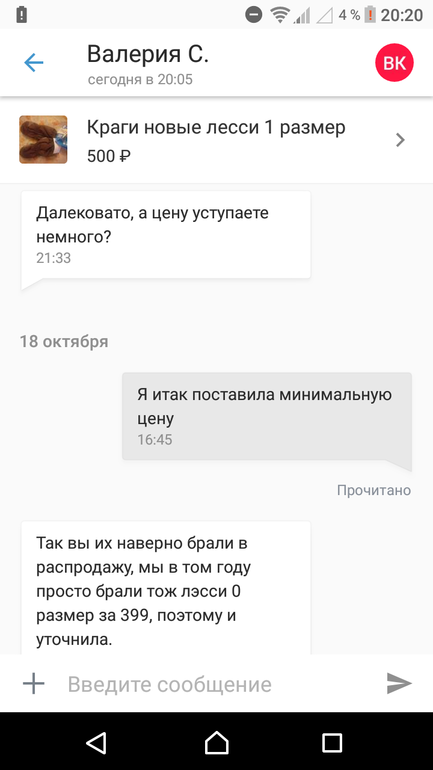Select the message mentioning размер за 399
The width and height of the screenshot is (433, 770).
(x=166, y=588)
